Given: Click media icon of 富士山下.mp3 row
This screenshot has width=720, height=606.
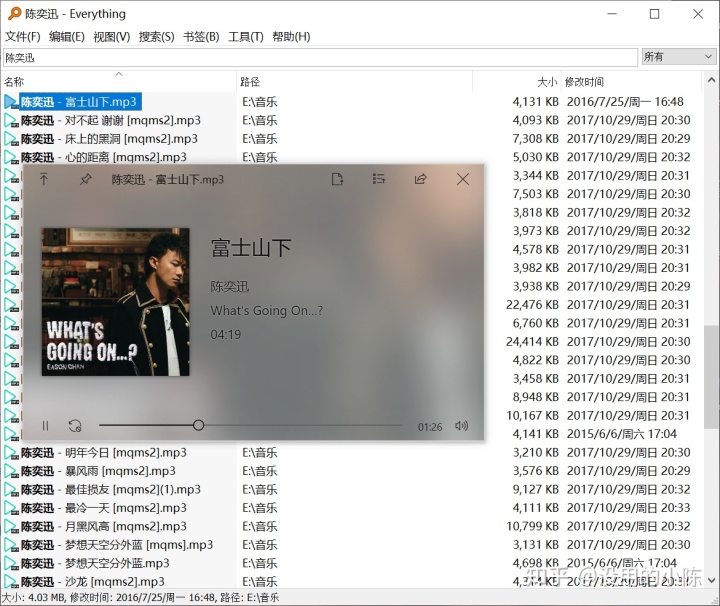Looking at the screenshot, I should (x=11, y=102).
